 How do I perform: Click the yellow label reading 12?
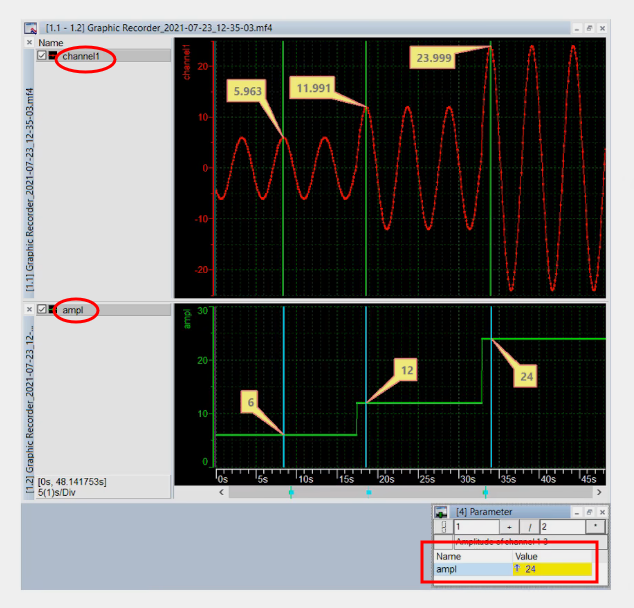coord(407,370)
